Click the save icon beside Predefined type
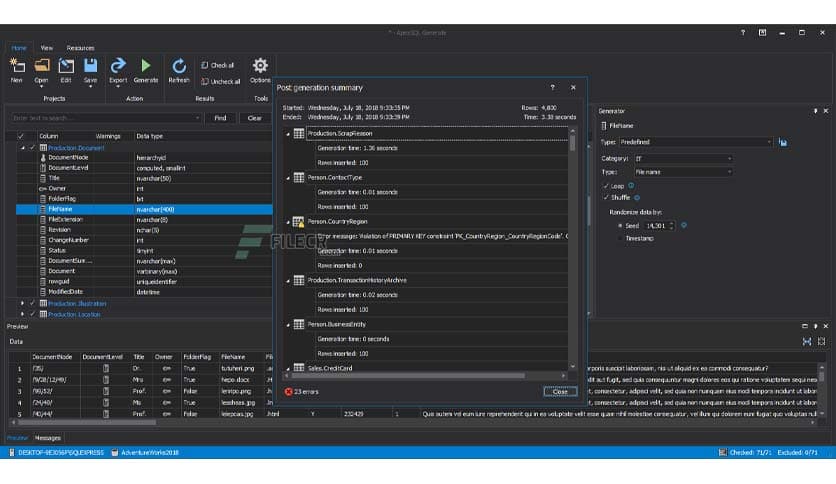This screenshot has width=836, height=484. pyautogui.click(x=783, y=143)
